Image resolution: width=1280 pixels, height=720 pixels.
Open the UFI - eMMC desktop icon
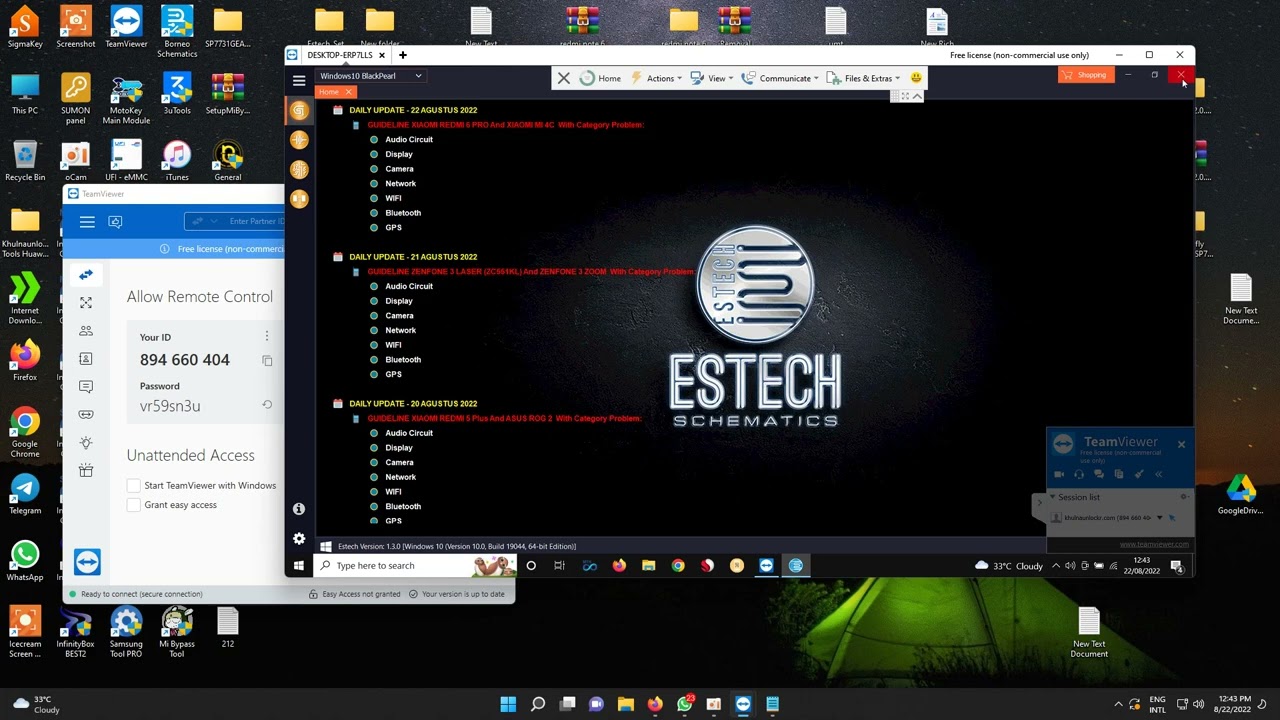(x=126, y=161)
